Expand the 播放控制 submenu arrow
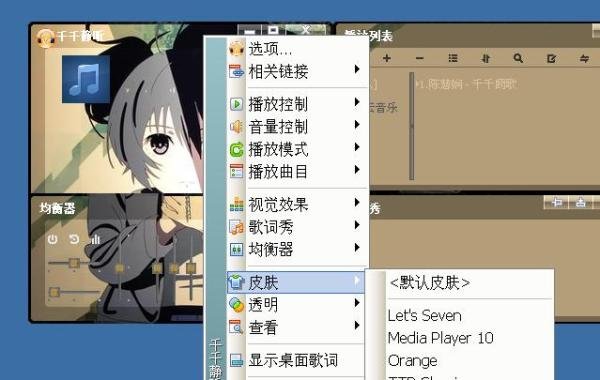Viewport: 600px width, 380px height. click(357, 102)
